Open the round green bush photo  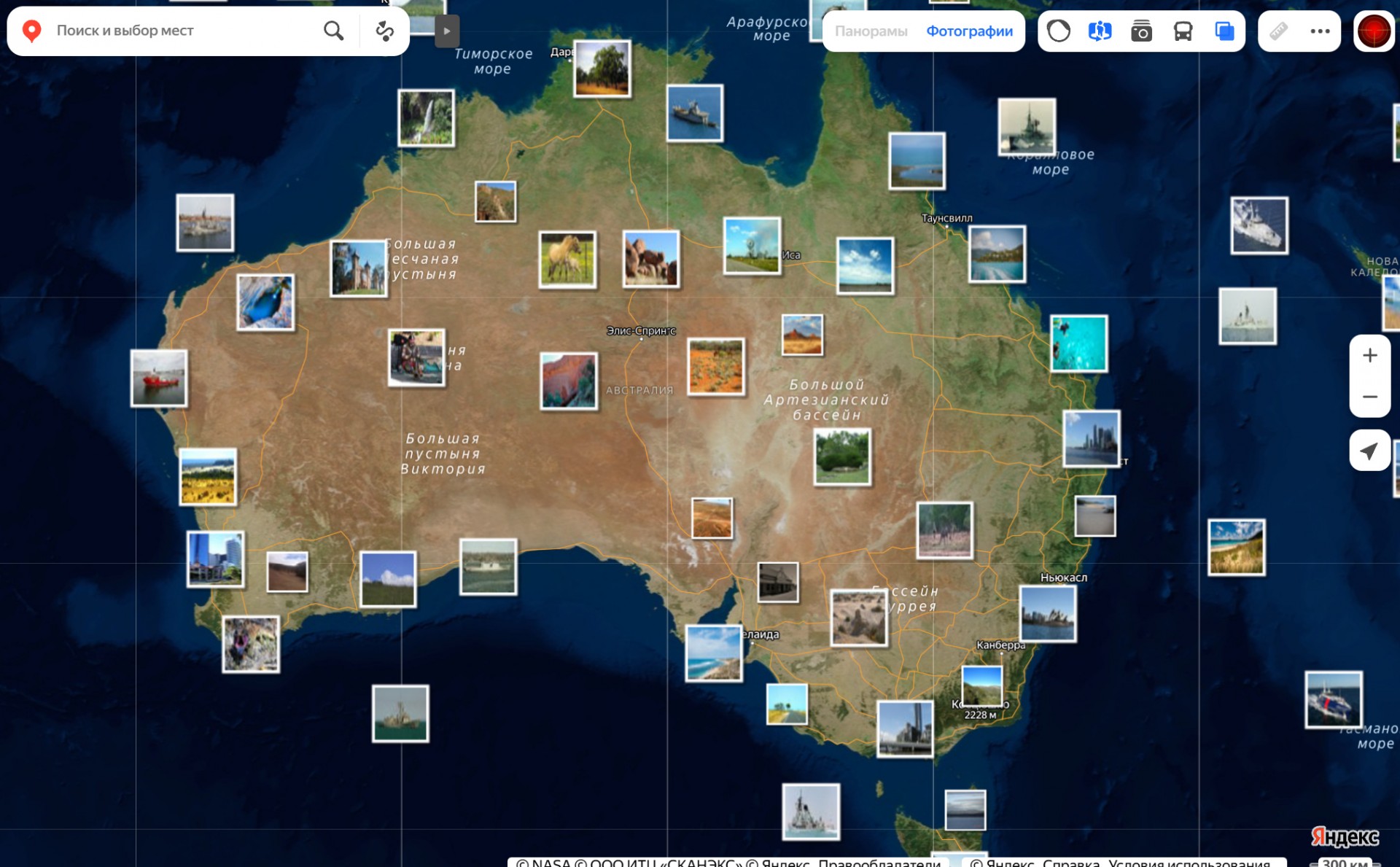point(842,457)
